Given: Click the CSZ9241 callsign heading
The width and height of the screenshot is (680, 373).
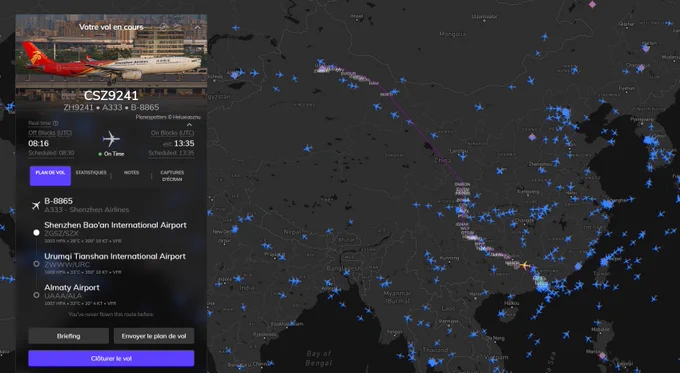Looking at the screenshot, I should pos(111,95).
